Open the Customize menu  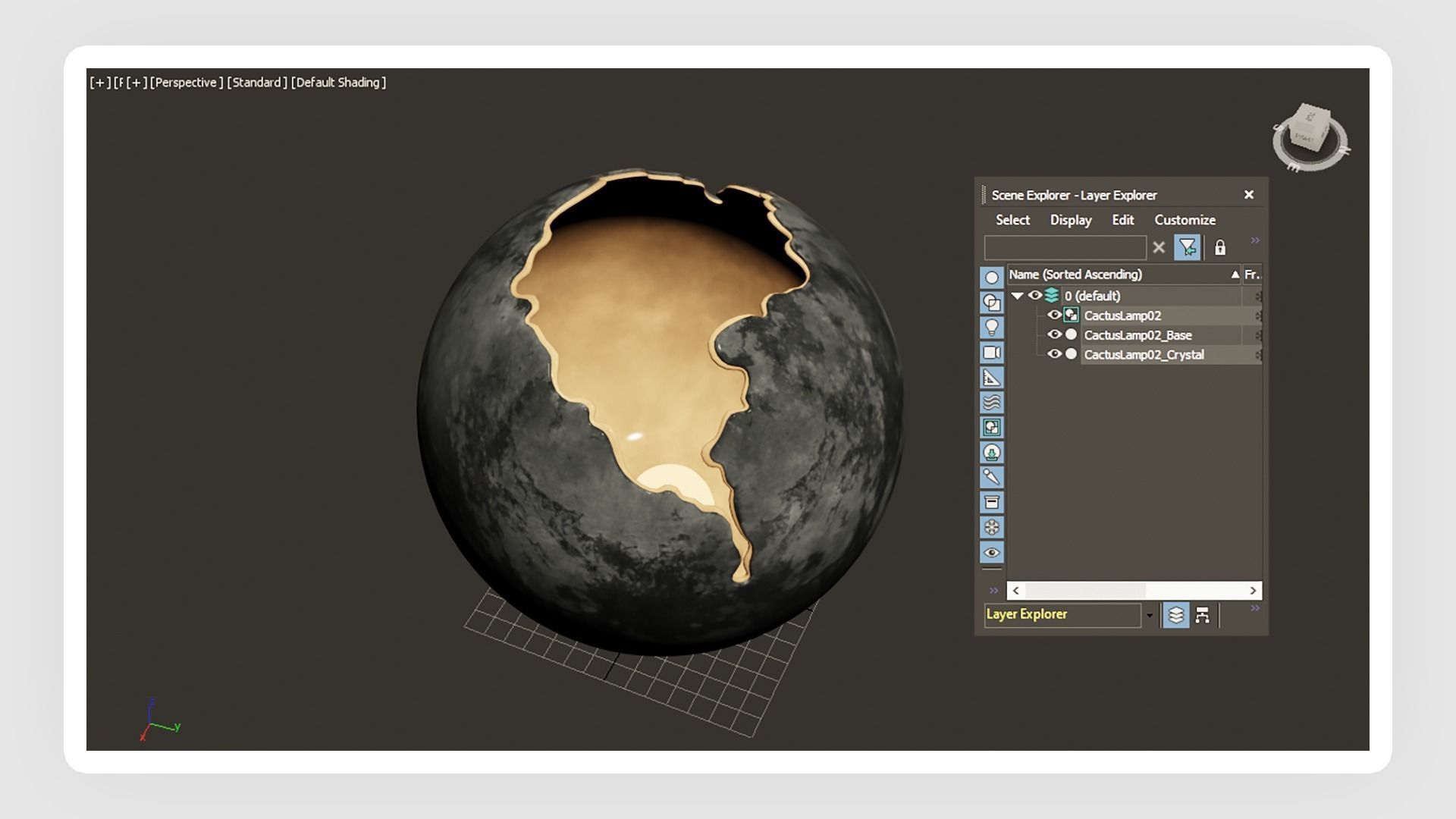tap(1185, 220)
